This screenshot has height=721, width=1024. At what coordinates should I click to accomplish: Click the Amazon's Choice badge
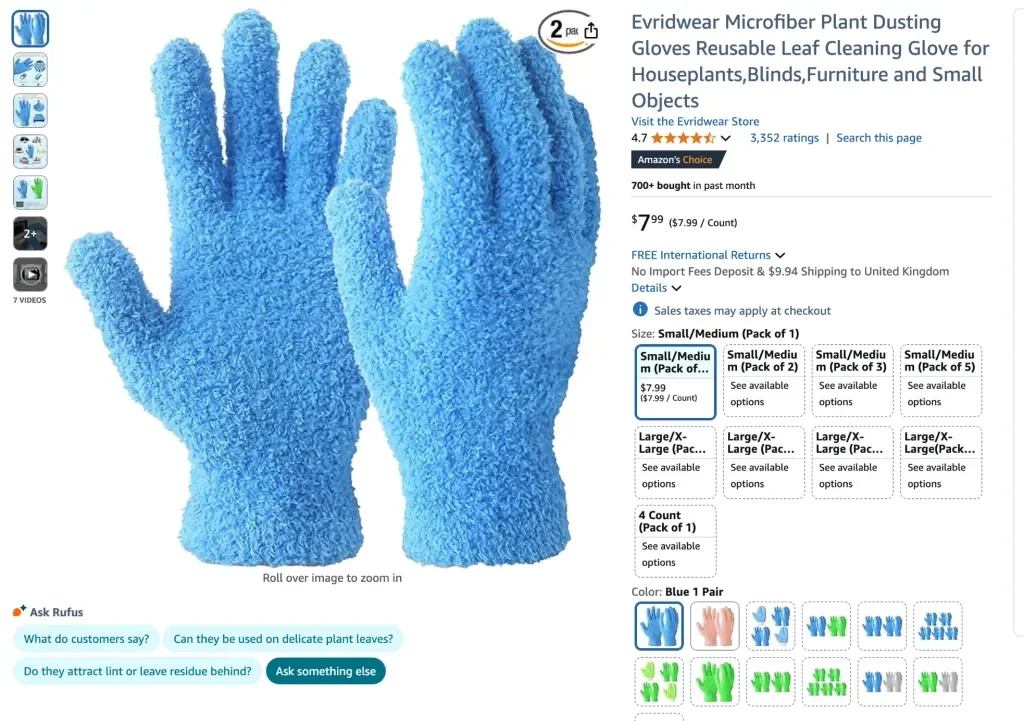(677, 159)
